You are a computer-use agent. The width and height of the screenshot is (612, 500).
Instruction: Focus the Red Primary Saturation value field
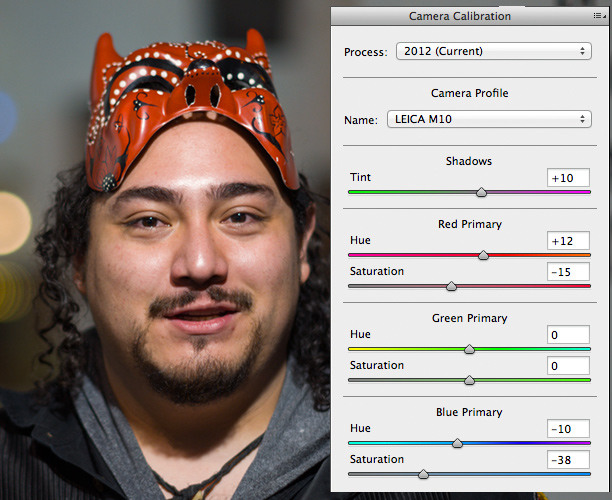568,272
